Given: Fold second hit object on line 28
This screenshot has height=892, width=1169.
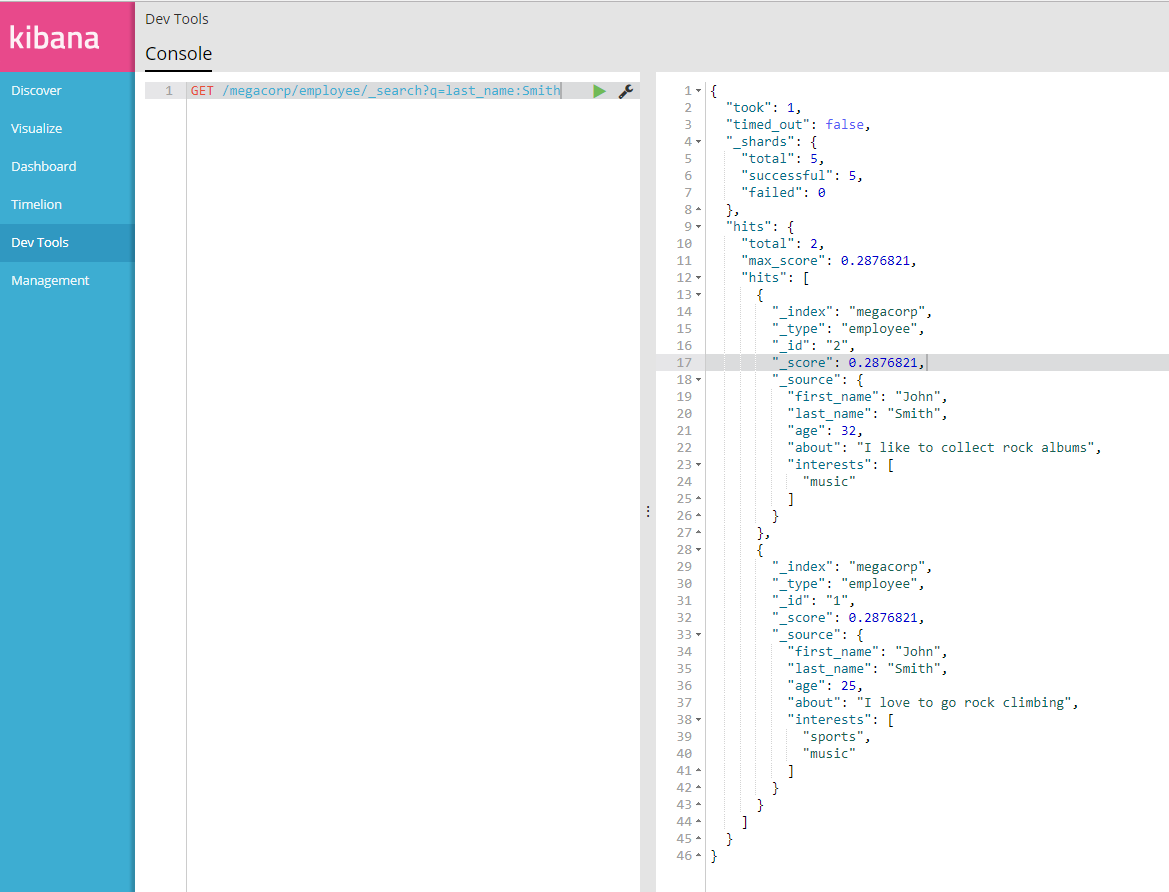Looking at the screenshot, I should 699,550.
